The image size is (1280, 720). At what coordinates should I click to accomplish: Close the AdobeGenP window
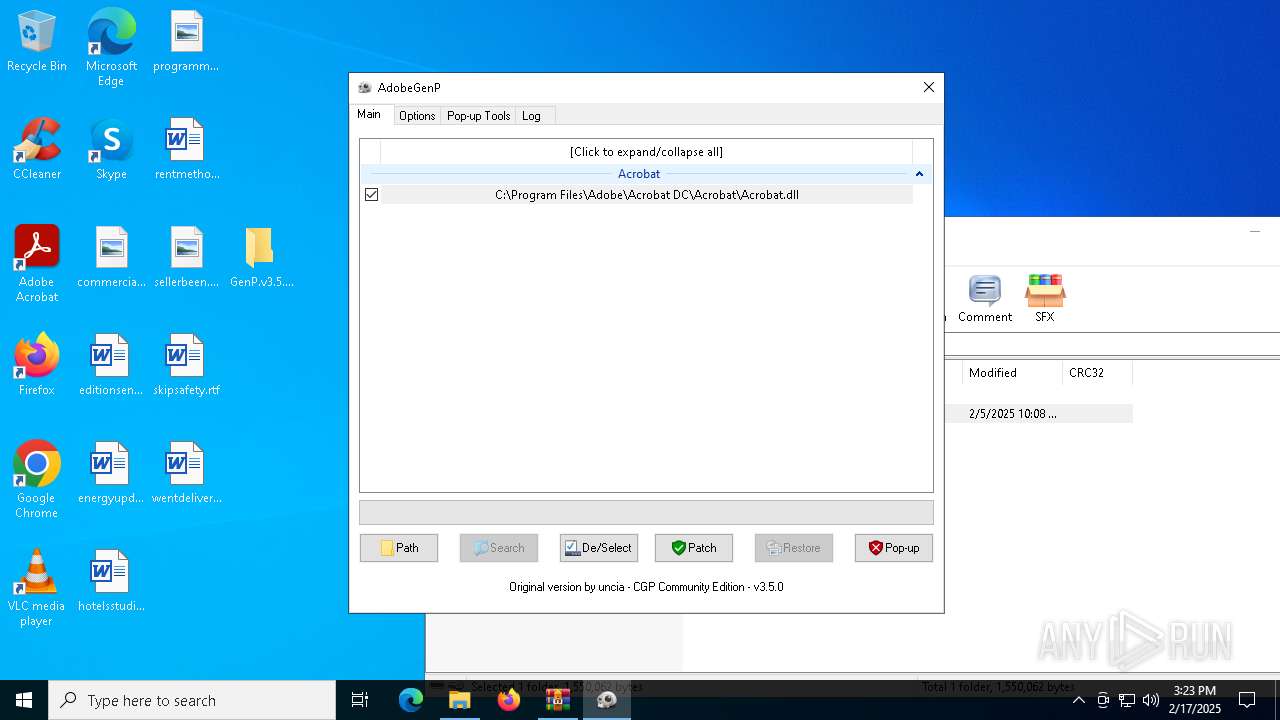929,87
